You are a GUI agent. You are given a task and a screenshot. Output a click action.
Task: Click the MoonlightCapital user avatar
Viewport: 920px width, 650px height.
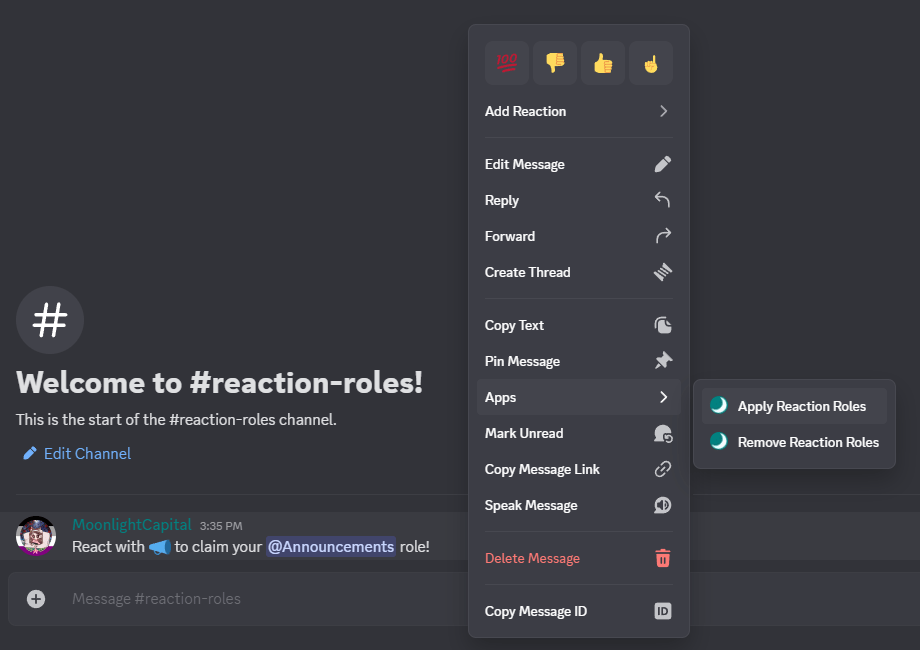[36, 536]
